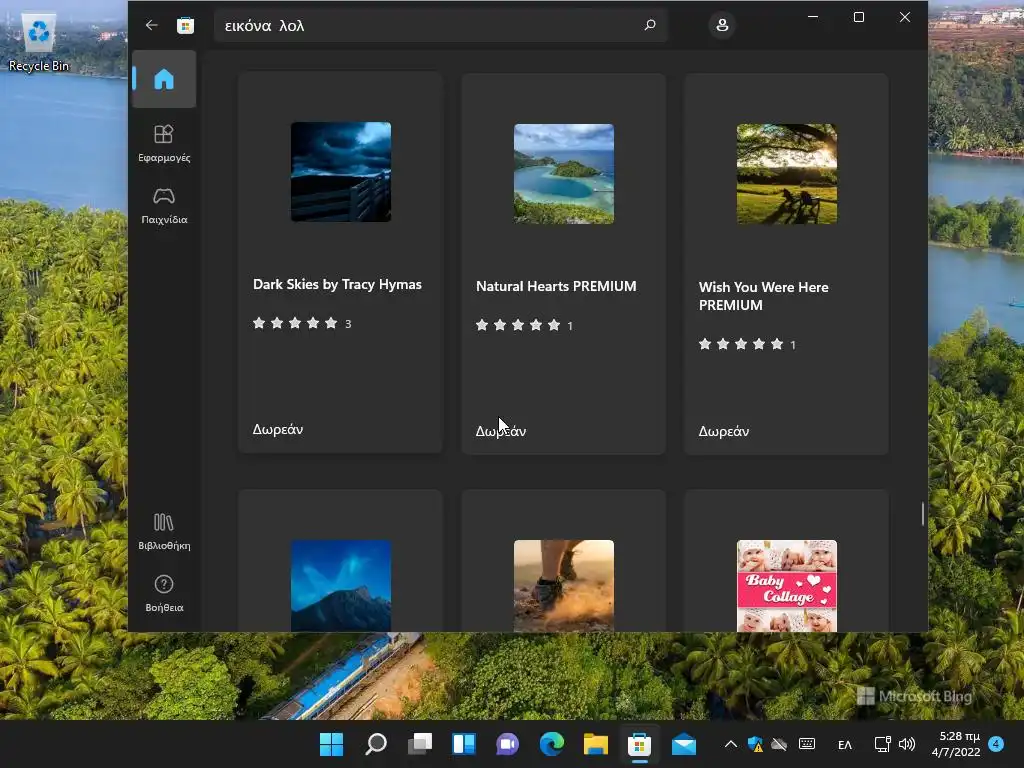The width and height of the screenshot is (1024, 768).
Task: Open Widgets on taskbar
Action: [464, 744]
